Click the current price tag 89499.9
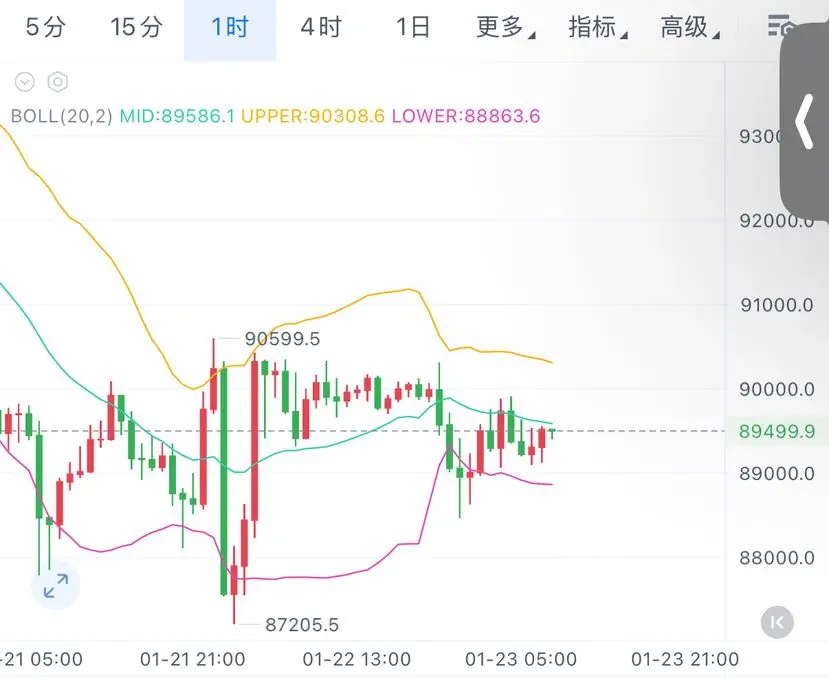The image size is (829, 680). click(x=777, y=431)
